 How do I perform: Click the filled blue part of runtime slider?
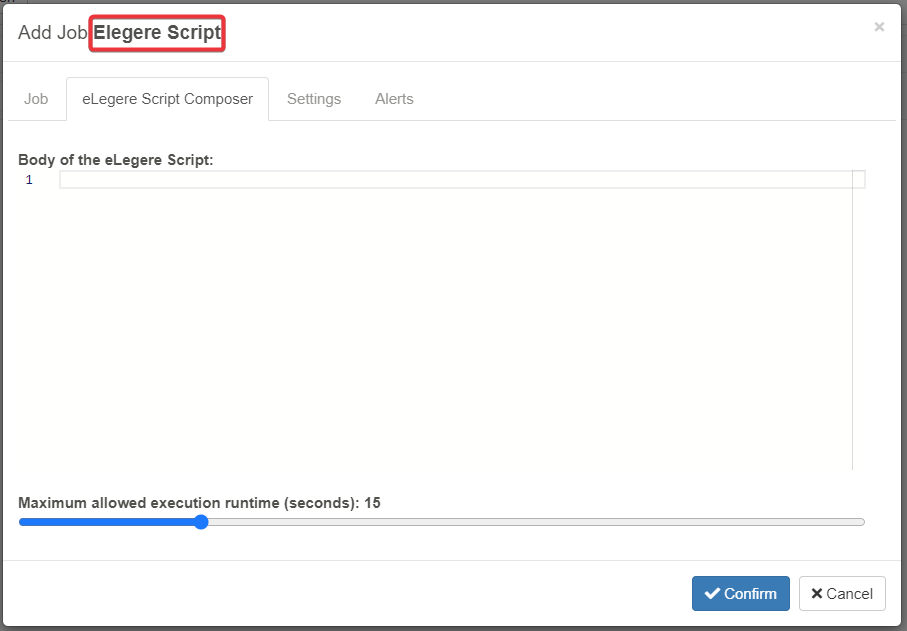pyautogui.click(x=110, y=522)
